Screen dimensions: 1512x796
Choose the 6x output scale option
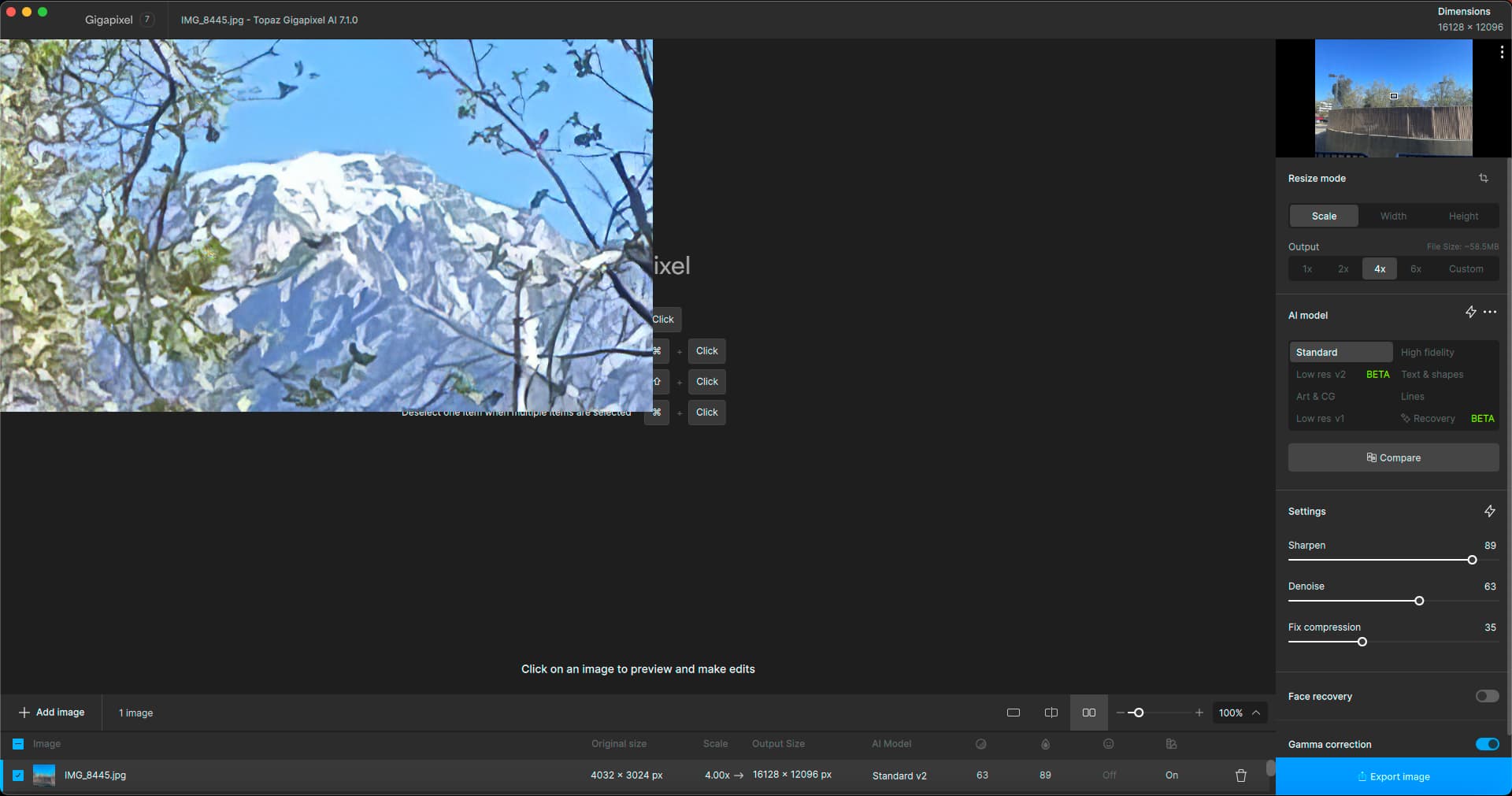[x=1415, y=268]
